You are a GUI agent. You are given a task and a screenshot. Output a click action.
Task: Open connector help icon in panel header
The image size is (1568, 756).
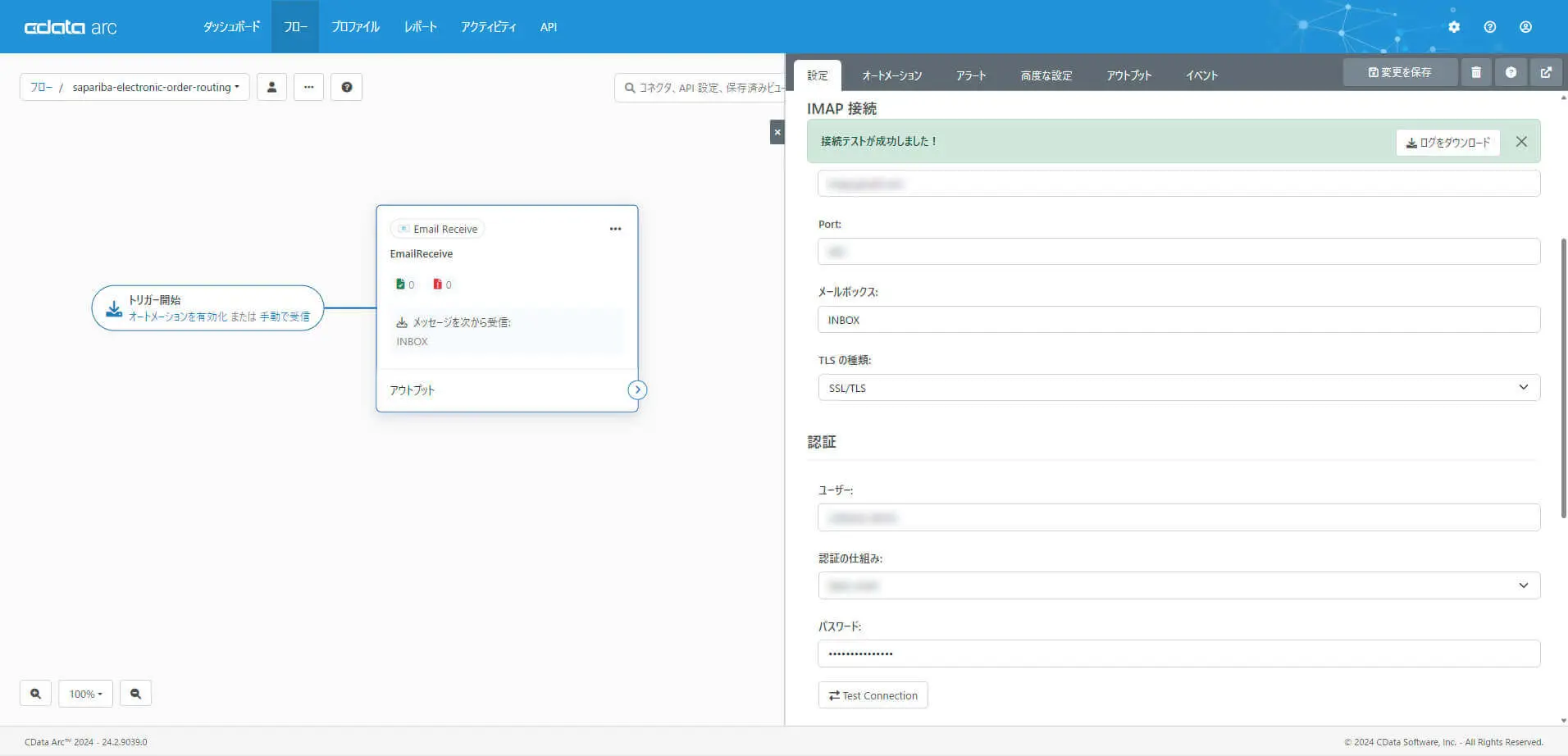click(x=1511, y=72)
